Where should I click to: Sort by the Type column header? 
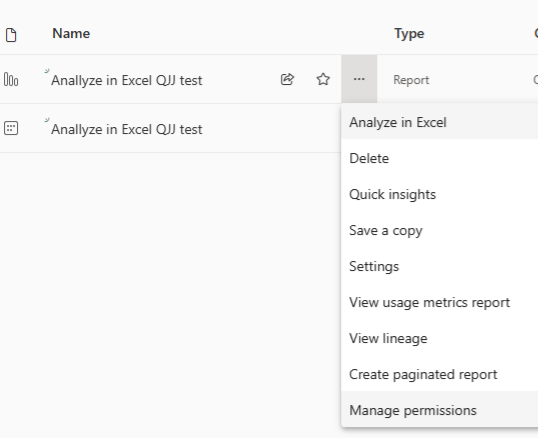(x=409, y=34)
